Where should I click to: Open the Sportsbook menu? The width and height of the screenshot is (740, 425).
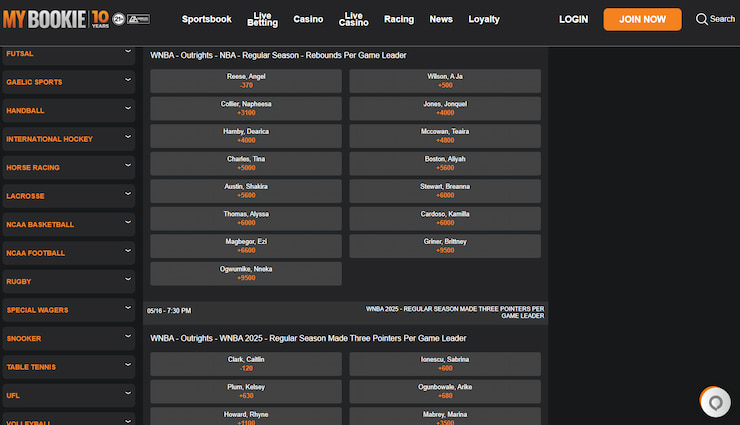point(206,19)
